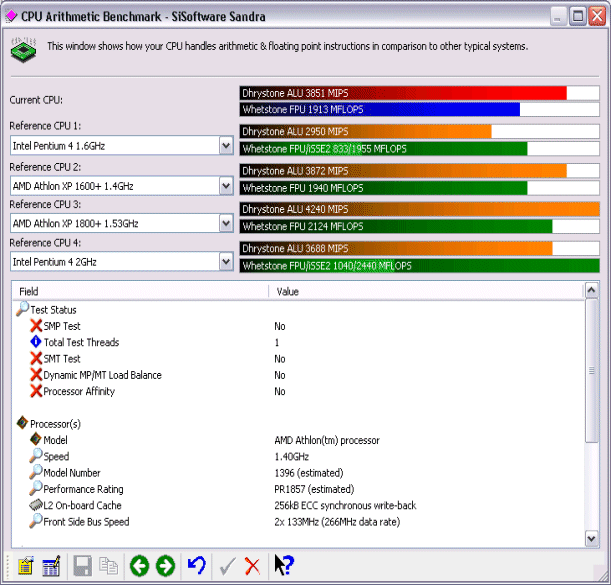This screenshot has height=585, width=611.
Task: Click the options notepad icon in bottom toolbar
Action: [x=26, y=566]
